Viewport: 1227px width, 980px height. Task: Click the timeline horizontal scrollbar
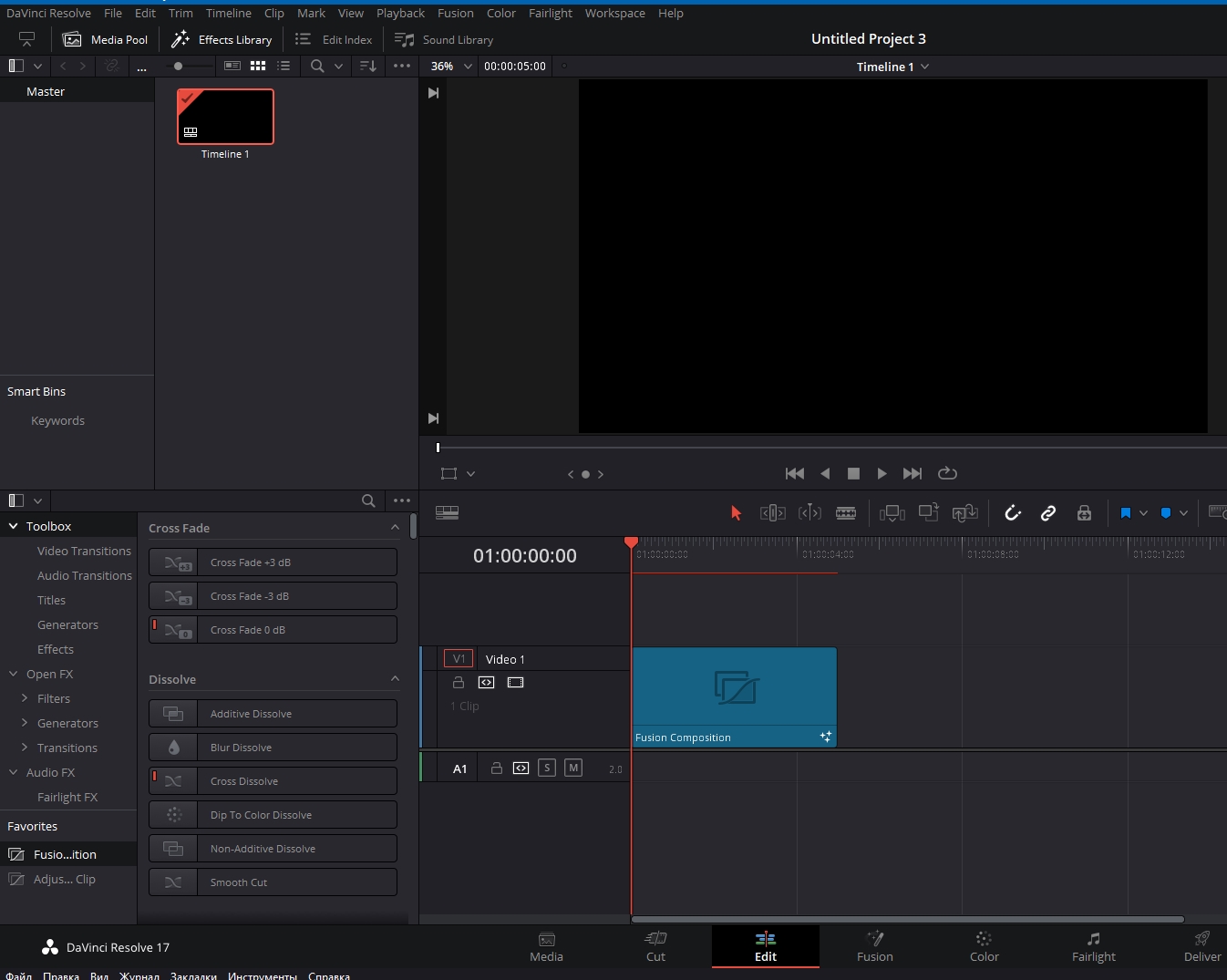click(x=908, y=919)
